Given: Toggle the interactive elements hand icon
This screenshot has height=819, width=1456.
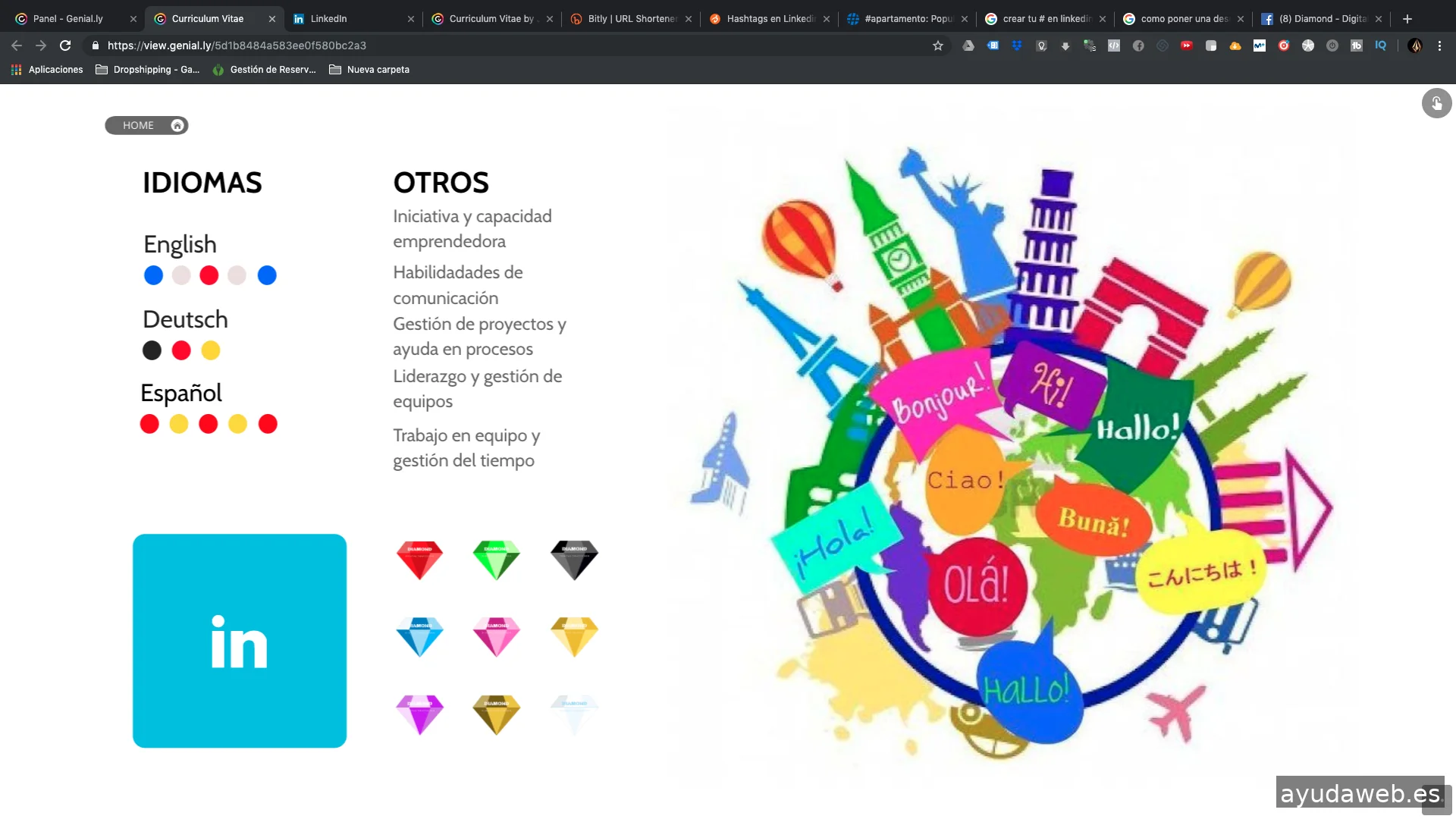Looking at the screenshot, I should point(1436,103).
